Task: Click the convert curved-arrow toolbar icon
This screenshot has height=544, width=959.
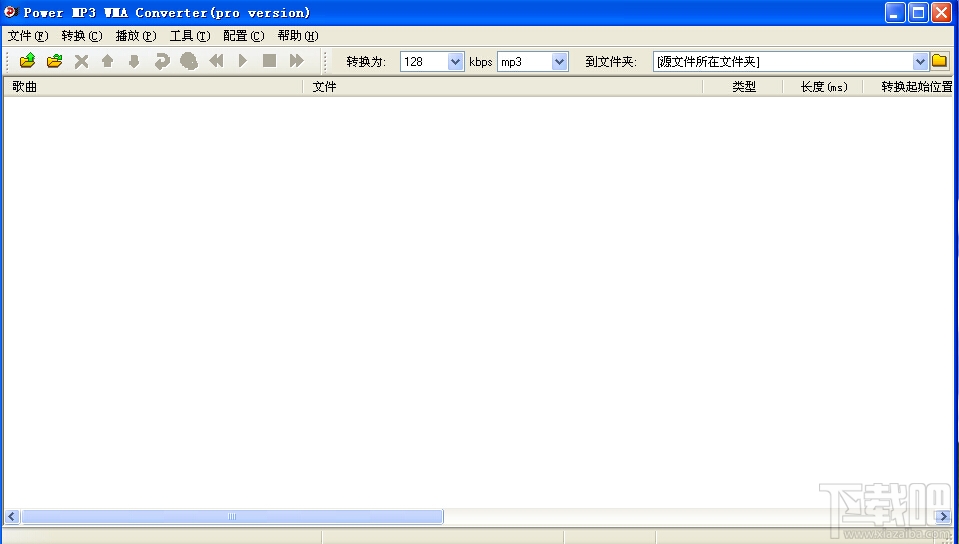Action: 161,61
